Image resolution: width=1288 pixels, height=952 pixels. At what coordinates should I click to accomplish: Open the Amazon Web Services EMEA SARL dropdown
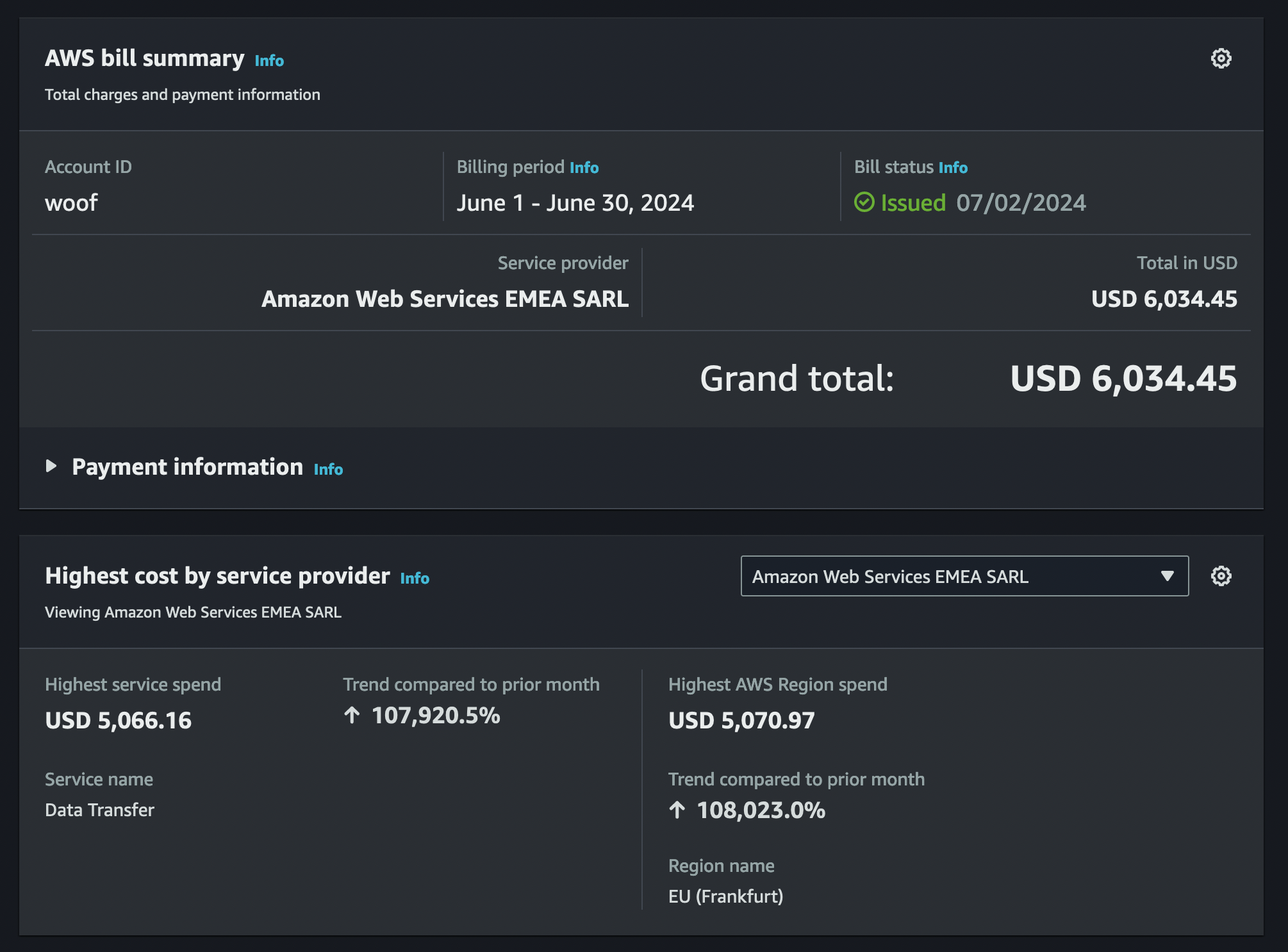point(964,576)
